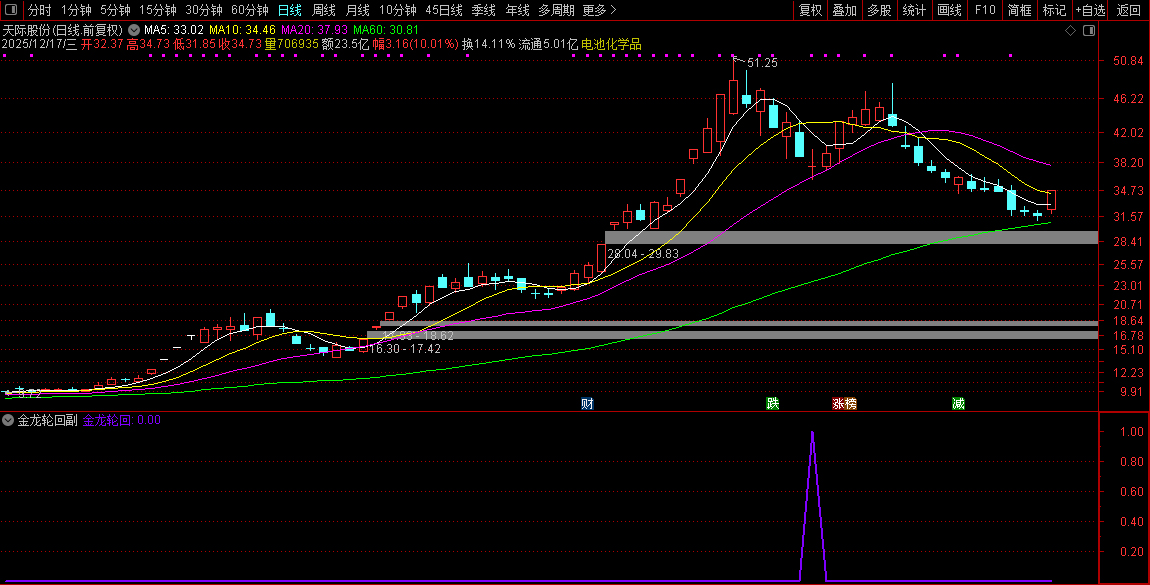
Task: Click the 简框 button
Action: click(1019, 10)
